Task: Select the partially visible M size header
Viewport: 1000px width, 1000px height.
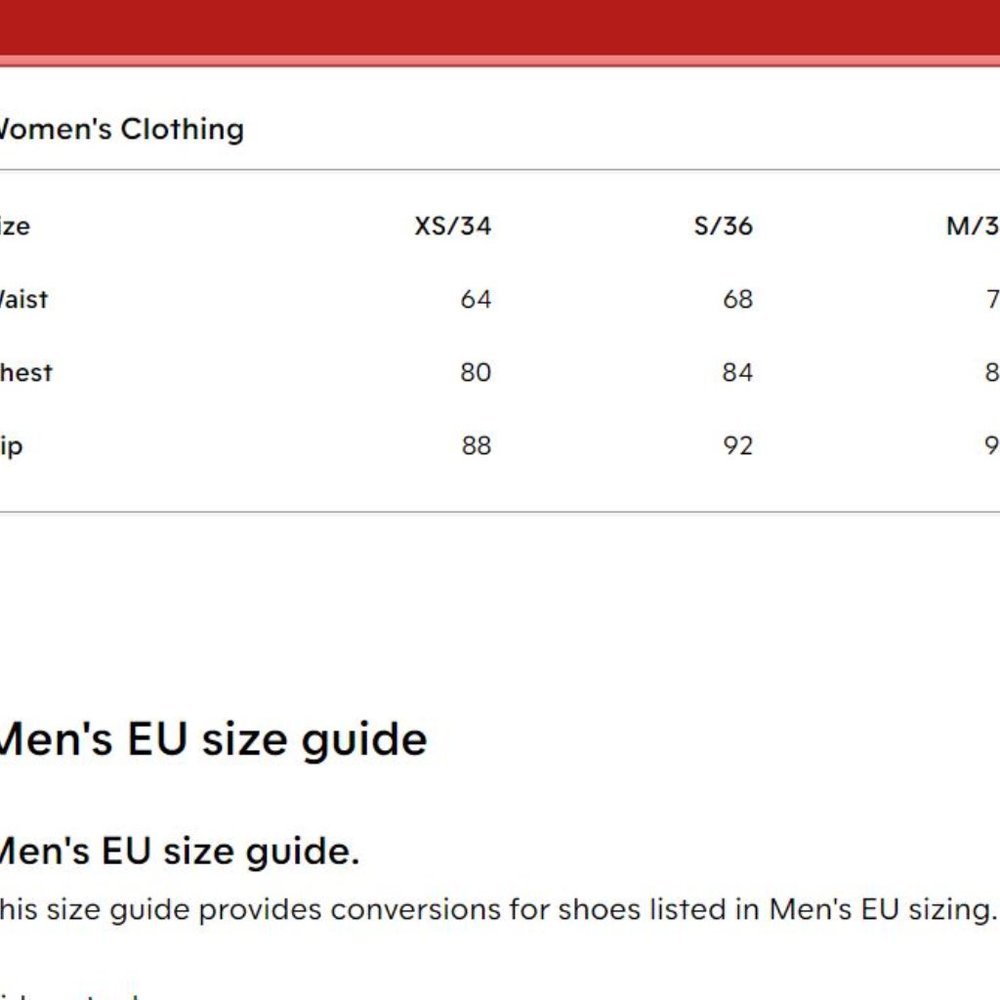Action: point(973,226)
